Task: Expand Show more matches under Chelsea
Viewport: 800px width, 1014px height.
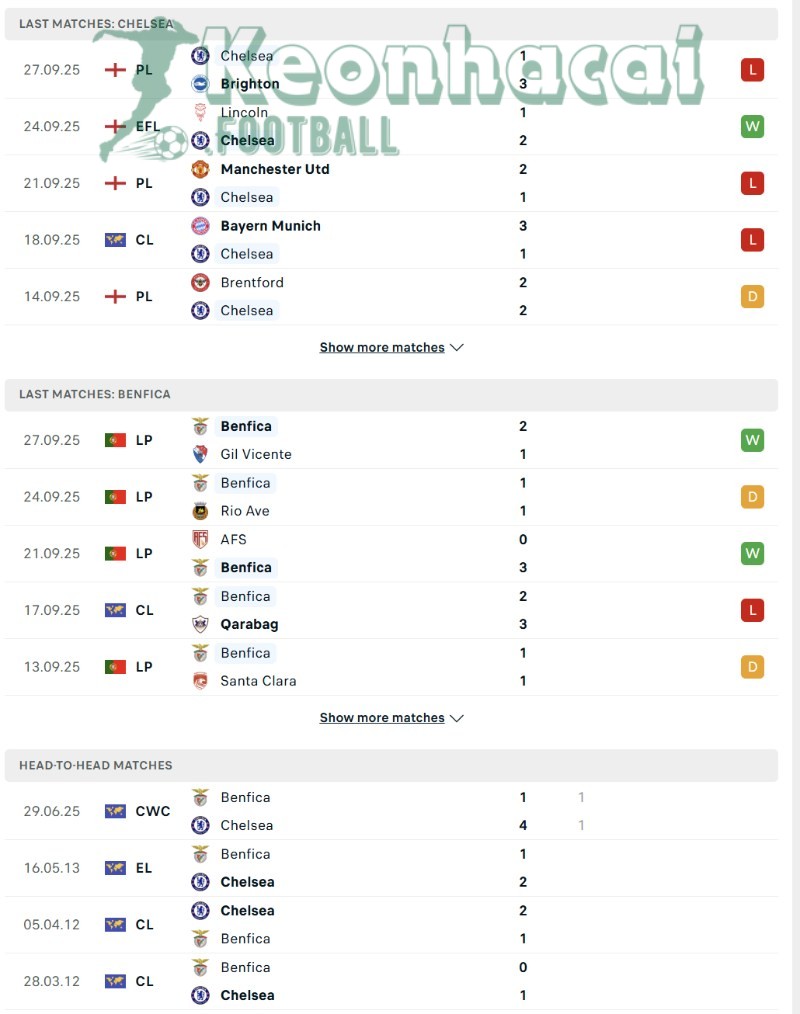Action: tap(391, 348)
